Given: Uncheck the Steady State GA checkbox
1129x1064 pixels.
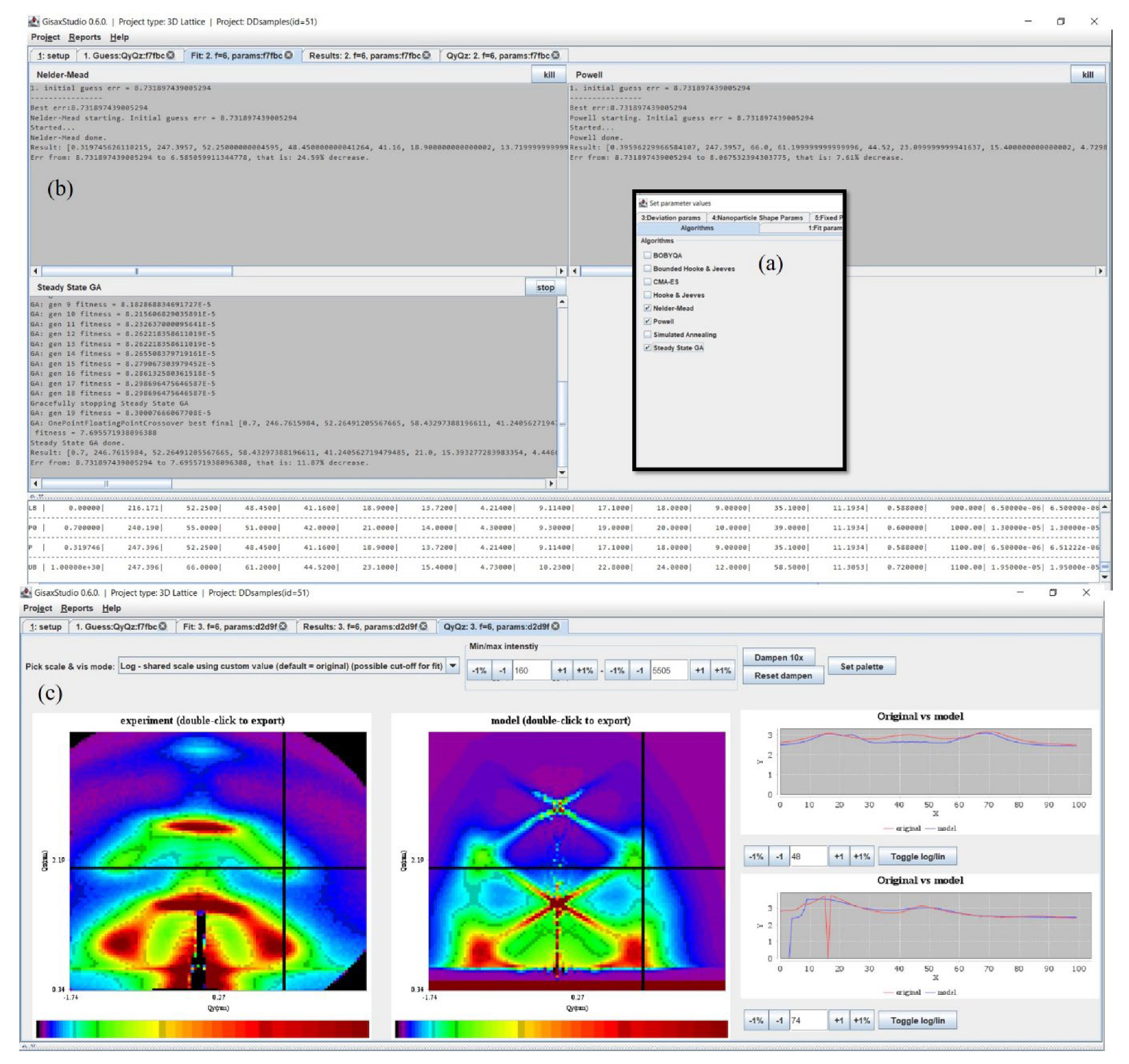Looking at the screenshot, I should (647, 347).
